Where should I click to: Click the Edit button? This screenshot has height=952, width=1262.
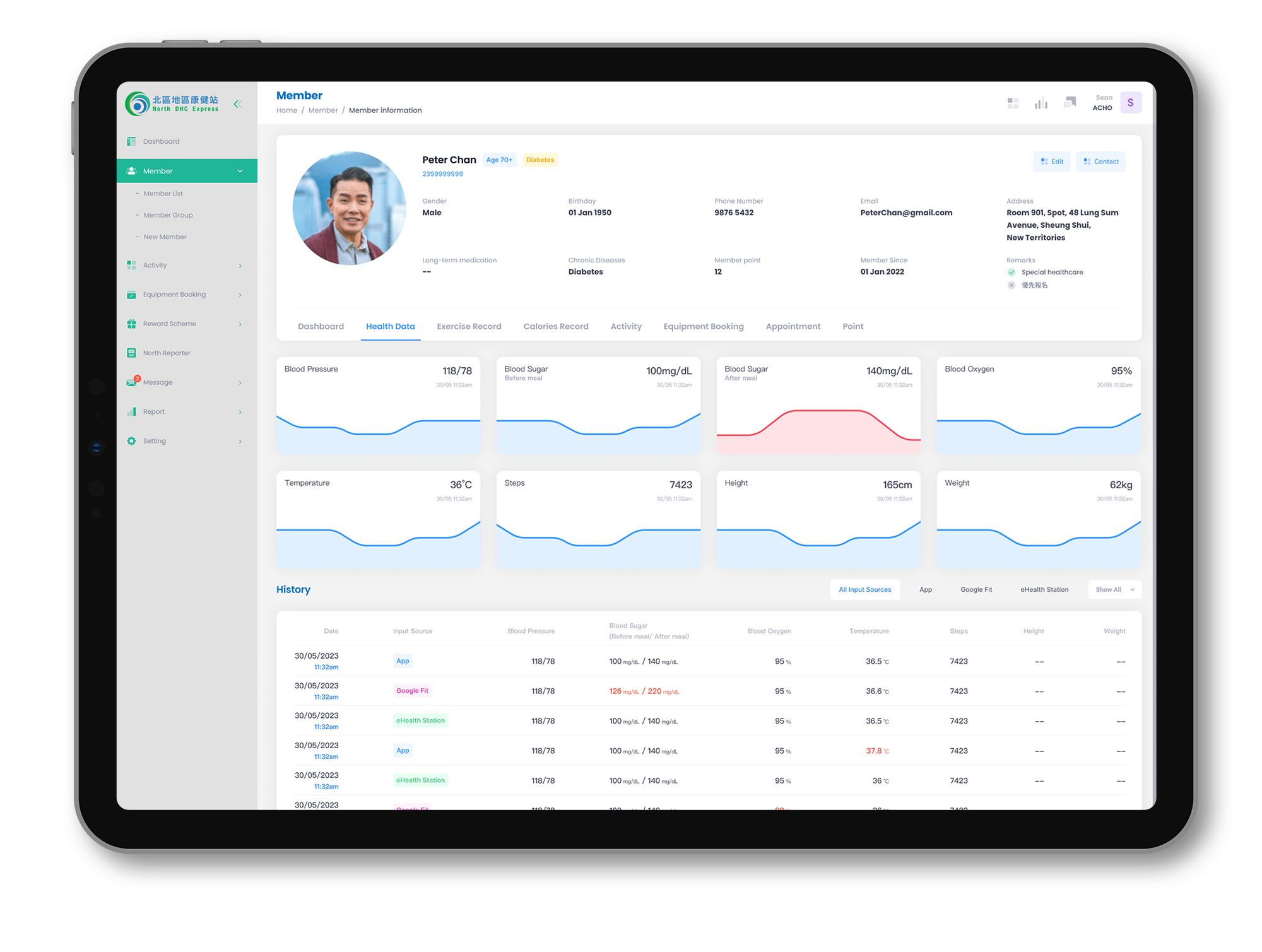click(1051, 162)
